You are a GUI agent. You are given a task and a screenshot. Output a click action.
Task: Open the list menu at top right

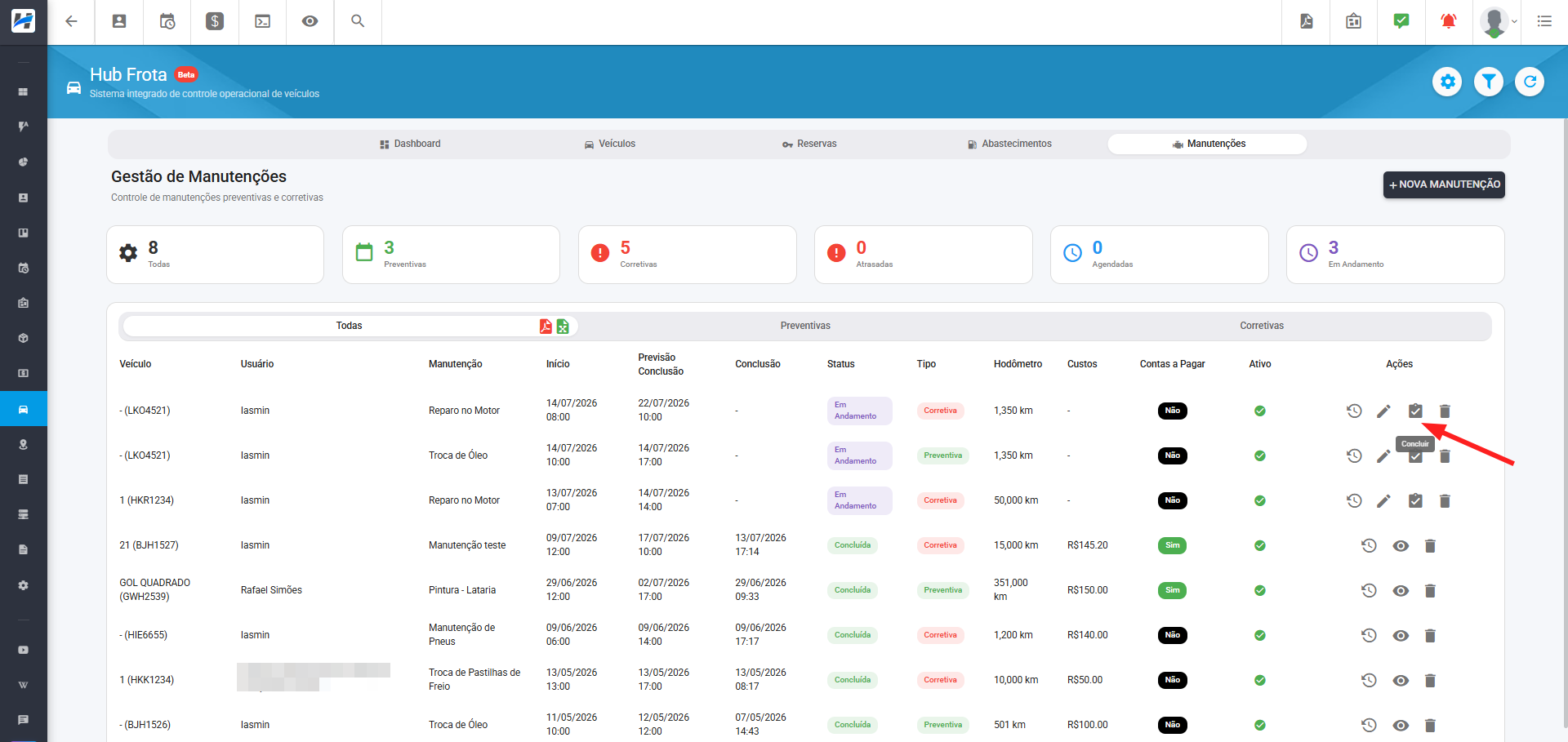1544,21
